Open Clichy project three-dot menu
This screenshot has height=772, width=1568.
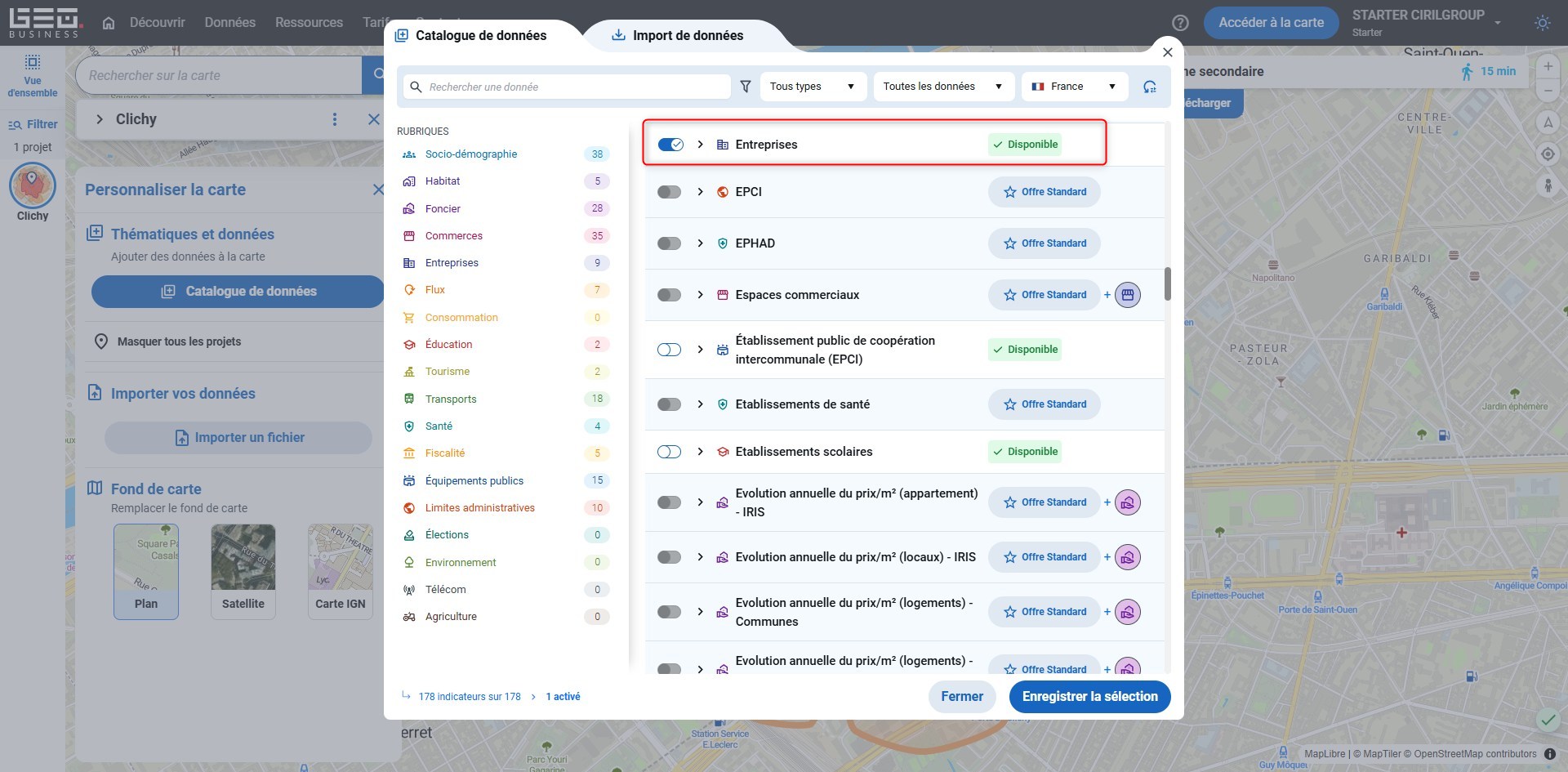334,119
